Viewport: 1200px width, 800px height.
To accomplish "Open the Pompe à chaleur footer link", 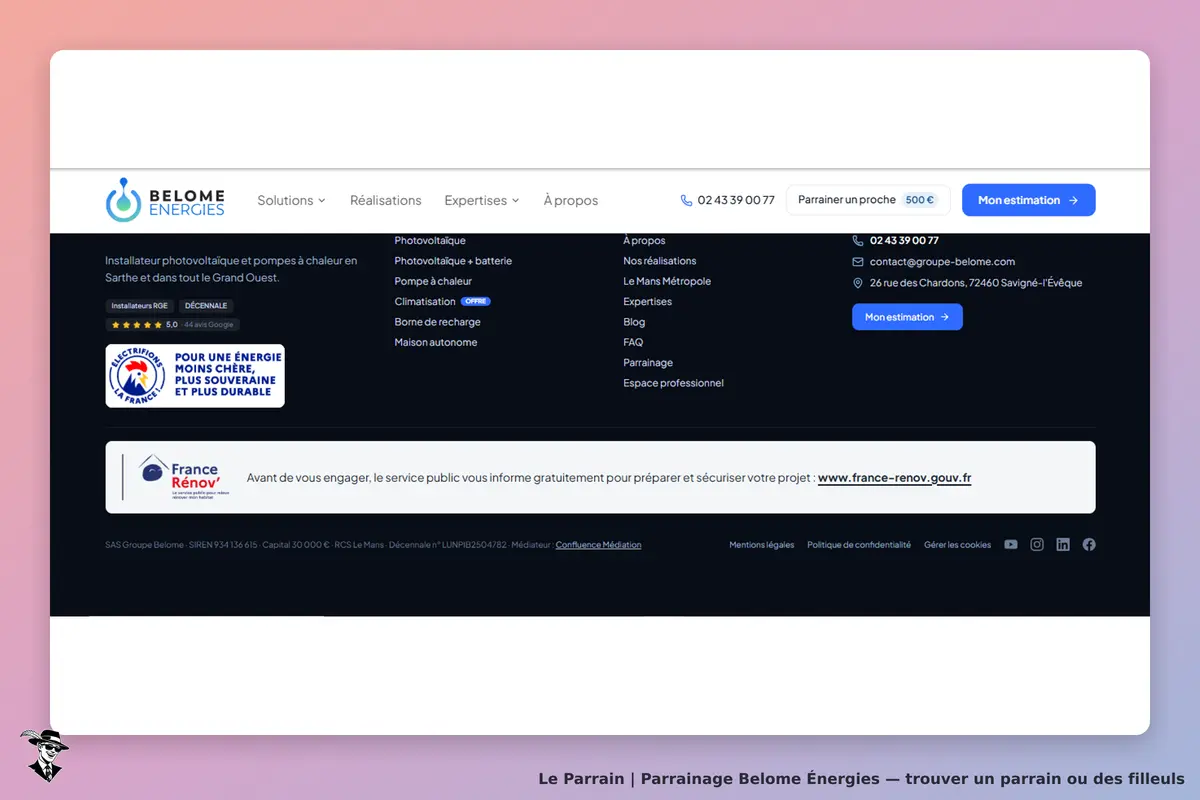I will (433, 282).
